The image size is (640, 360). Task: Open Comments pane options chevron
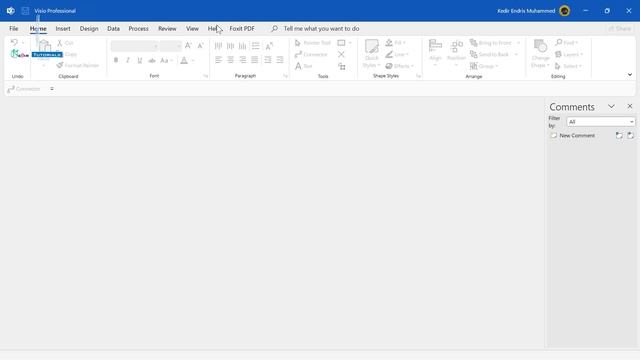tap(611, 106)
